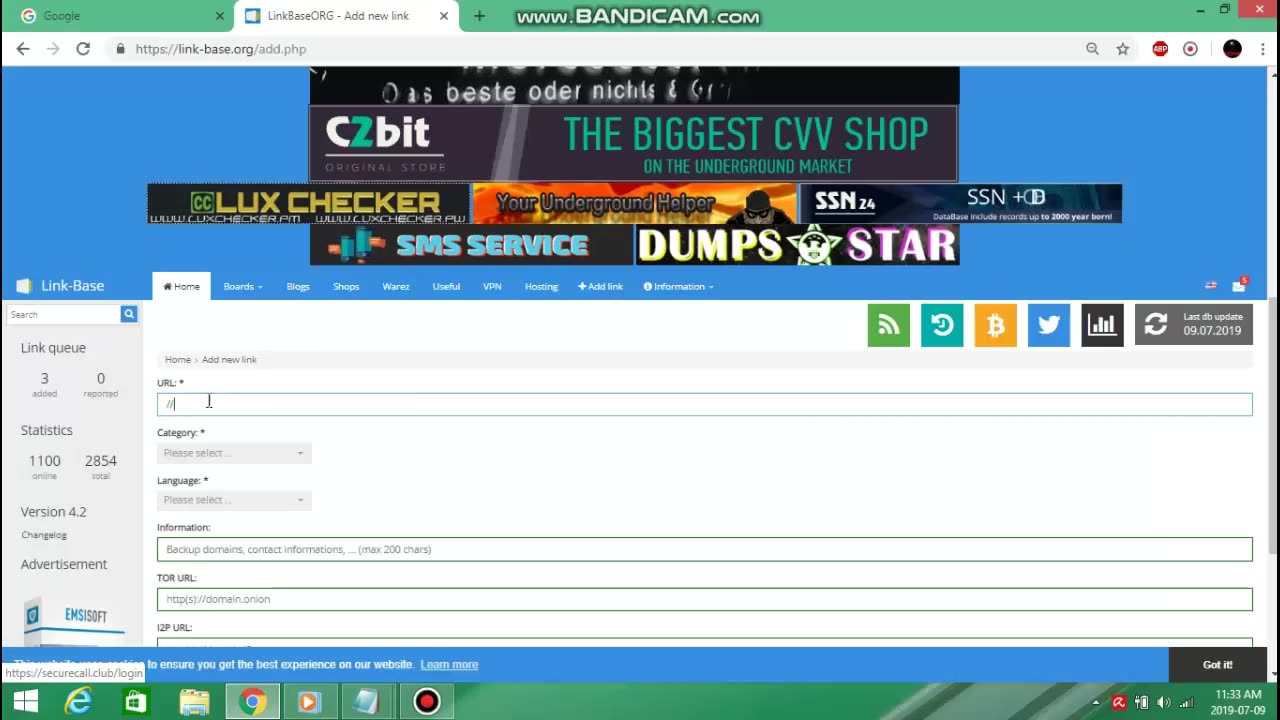This screenshot has height=720, width=1280.
Task: Reload the page with refresh icon
Action: pos(83,48)
